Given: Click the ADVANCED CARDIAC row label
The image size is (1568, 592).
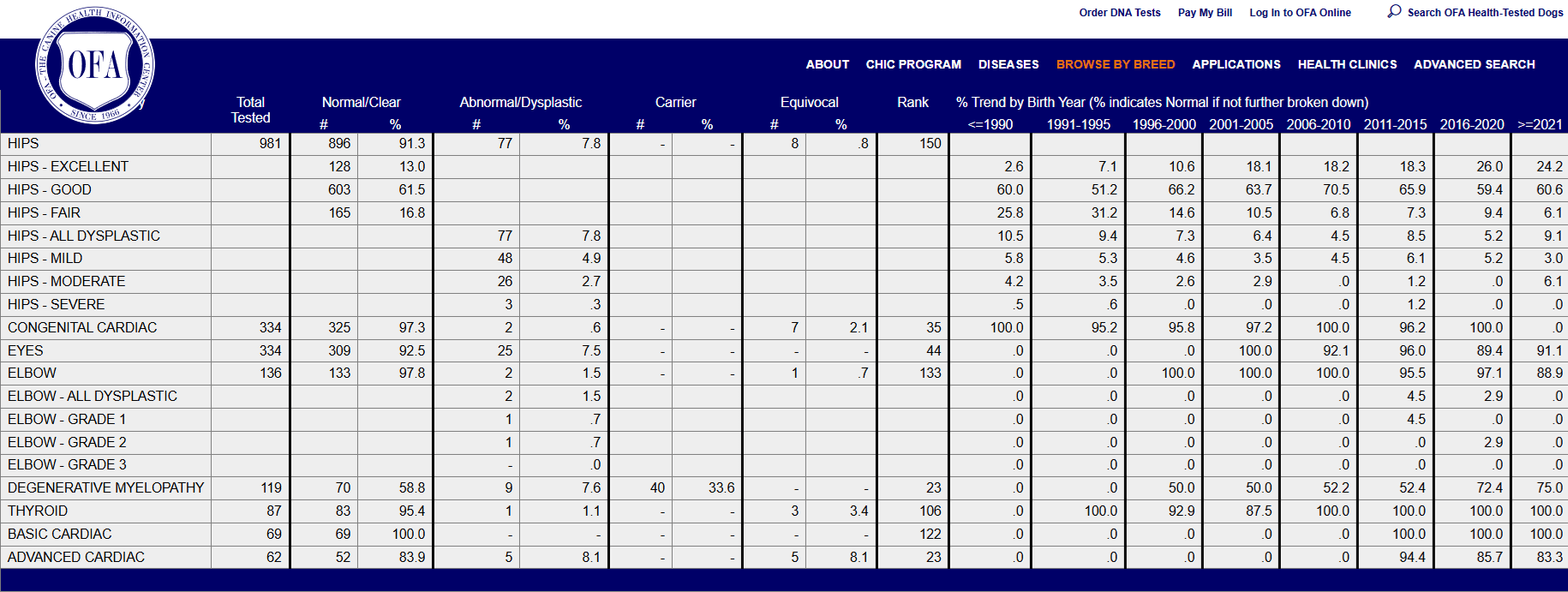Looking at the screenshot, I should tap(76, 557).
